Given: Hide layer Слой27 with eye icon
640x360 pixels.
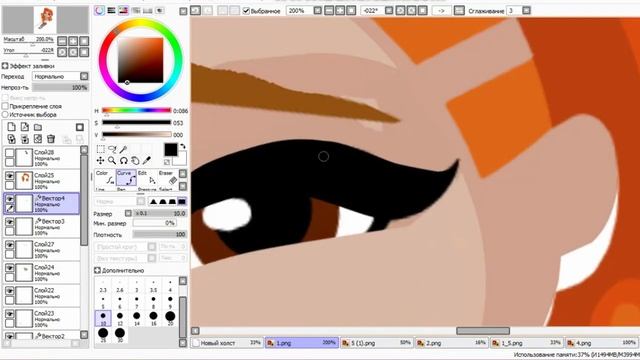Looking at the screenshot, I should (9, 245).
